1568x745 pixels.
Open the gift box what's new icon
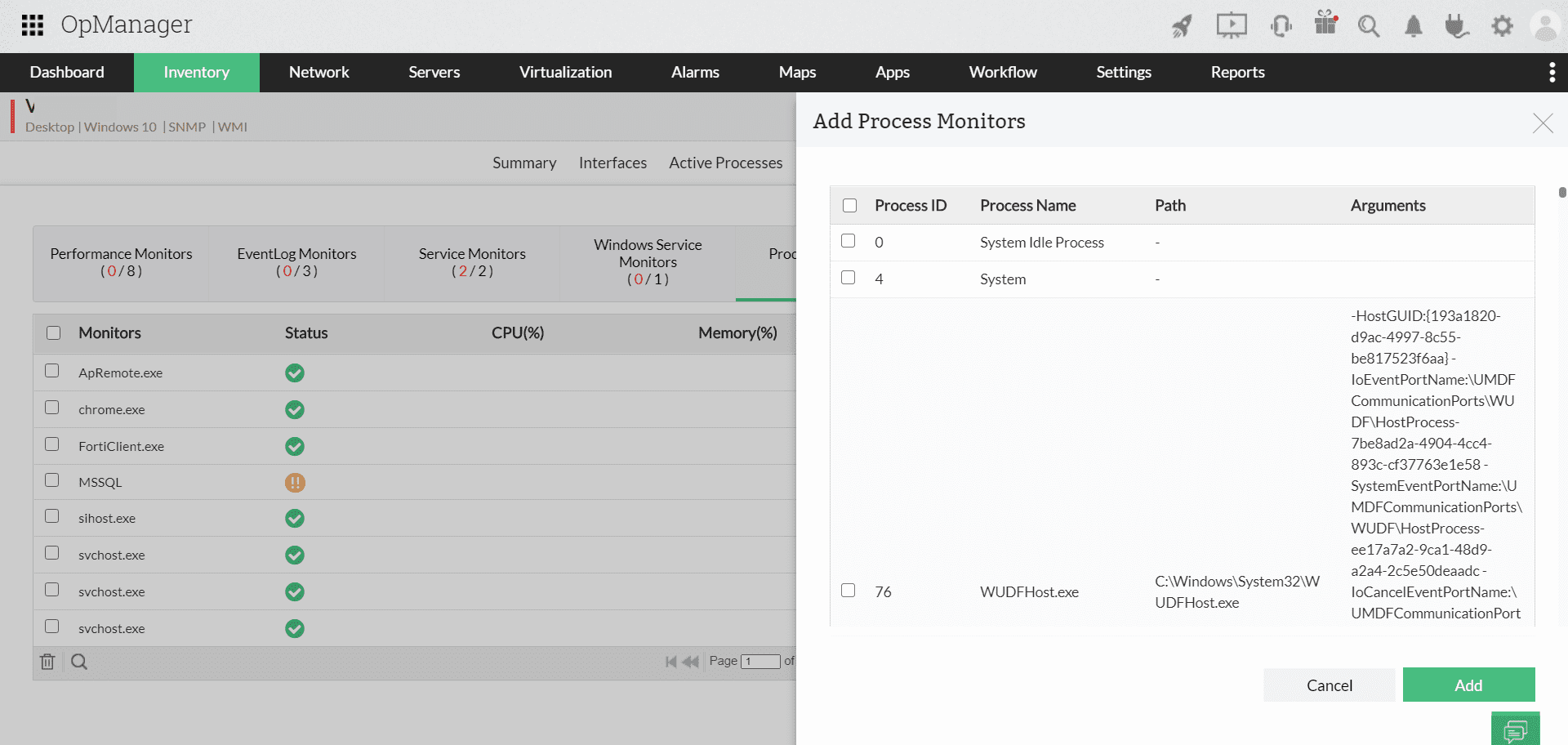click(x=1325, y=24)
